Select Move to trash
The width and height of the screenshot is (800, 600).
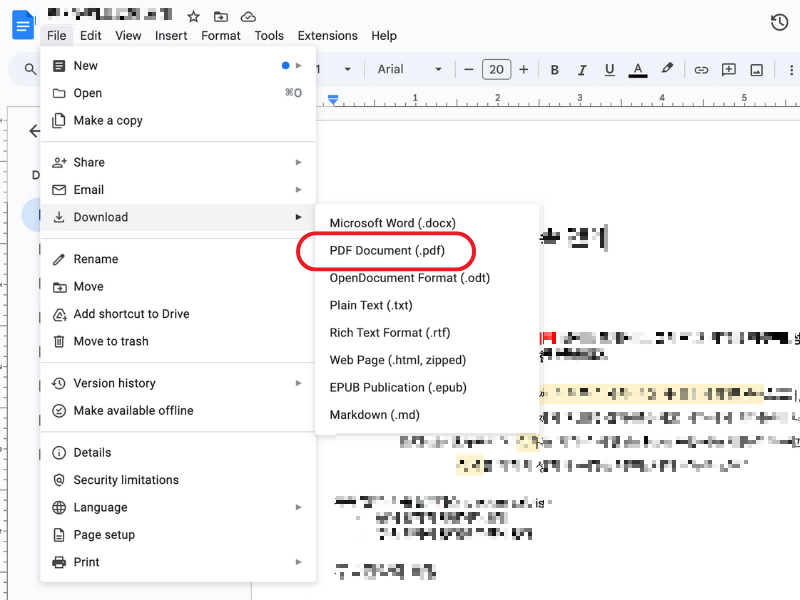pos(178,341)
